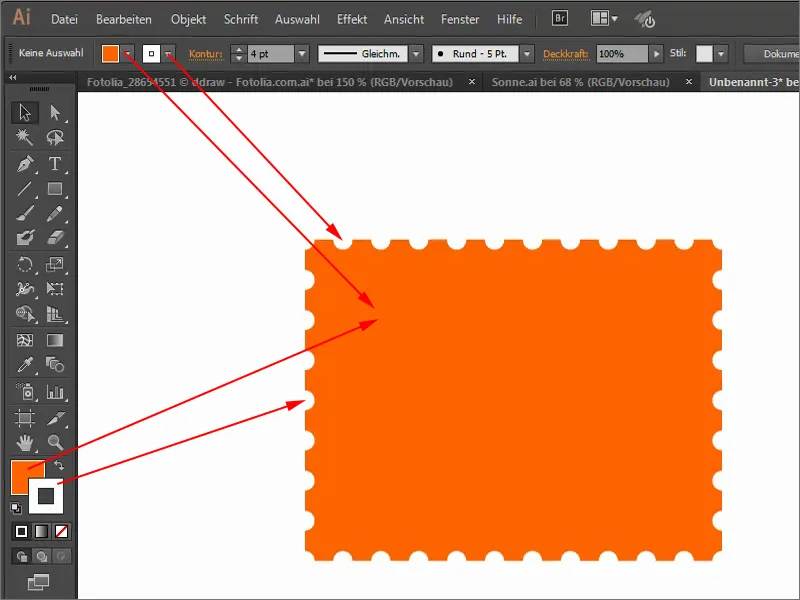Swap fill and stroke colors arrow
Image resolution: width=800 pixels, height=600 pixels.
[59, 465]
